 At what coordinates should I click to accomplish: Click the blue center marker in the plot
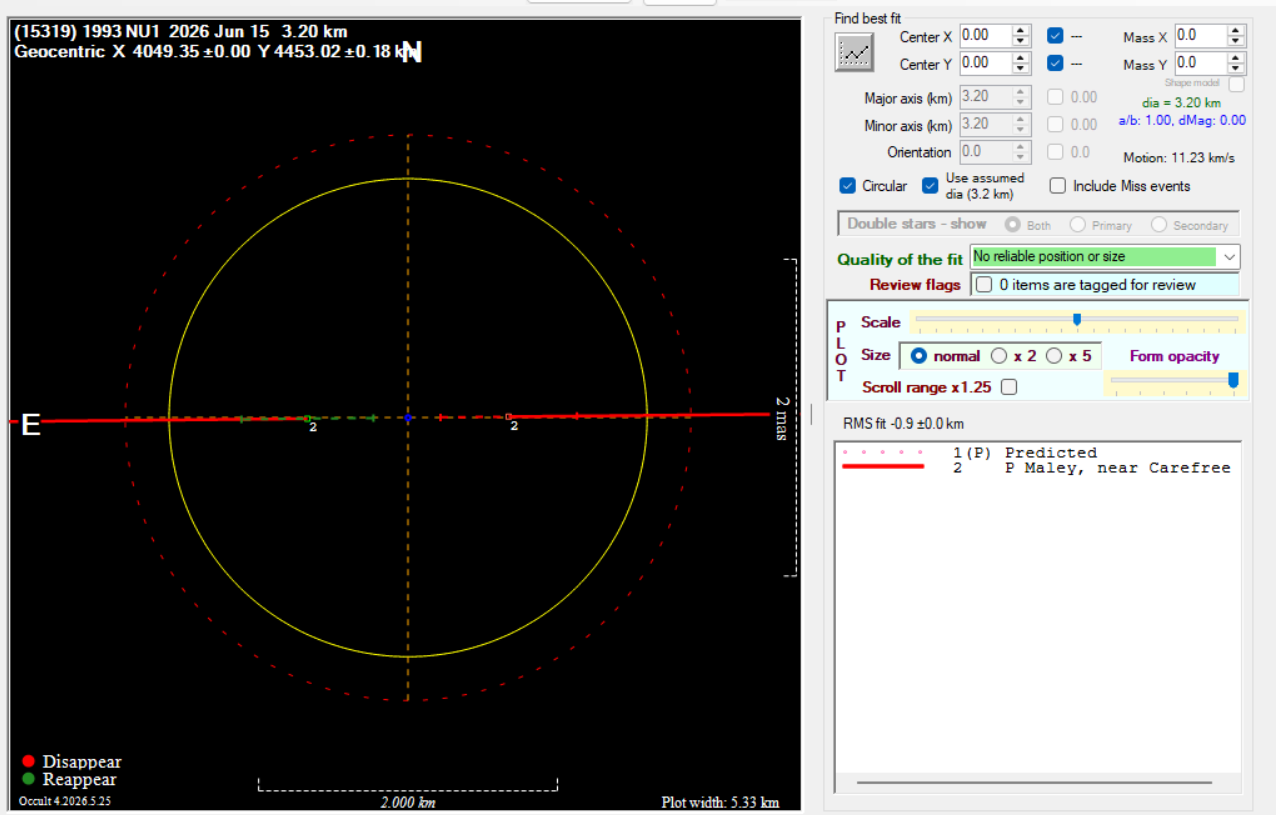pos(408,417)
